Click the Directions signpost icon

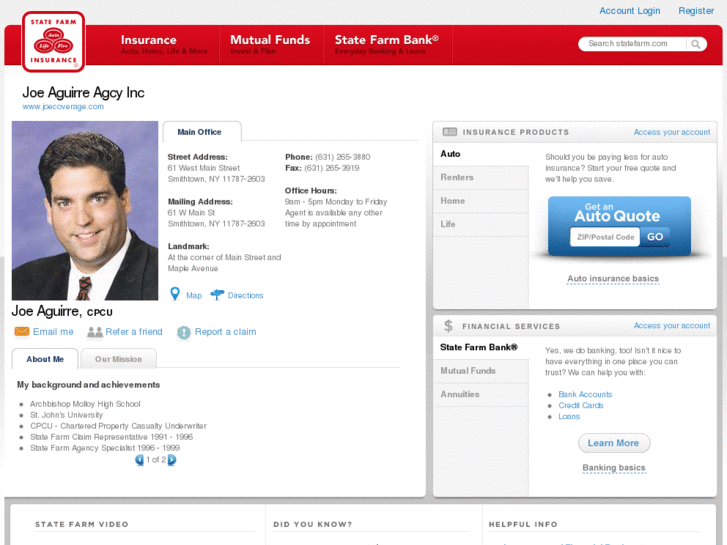click(217, 295)
